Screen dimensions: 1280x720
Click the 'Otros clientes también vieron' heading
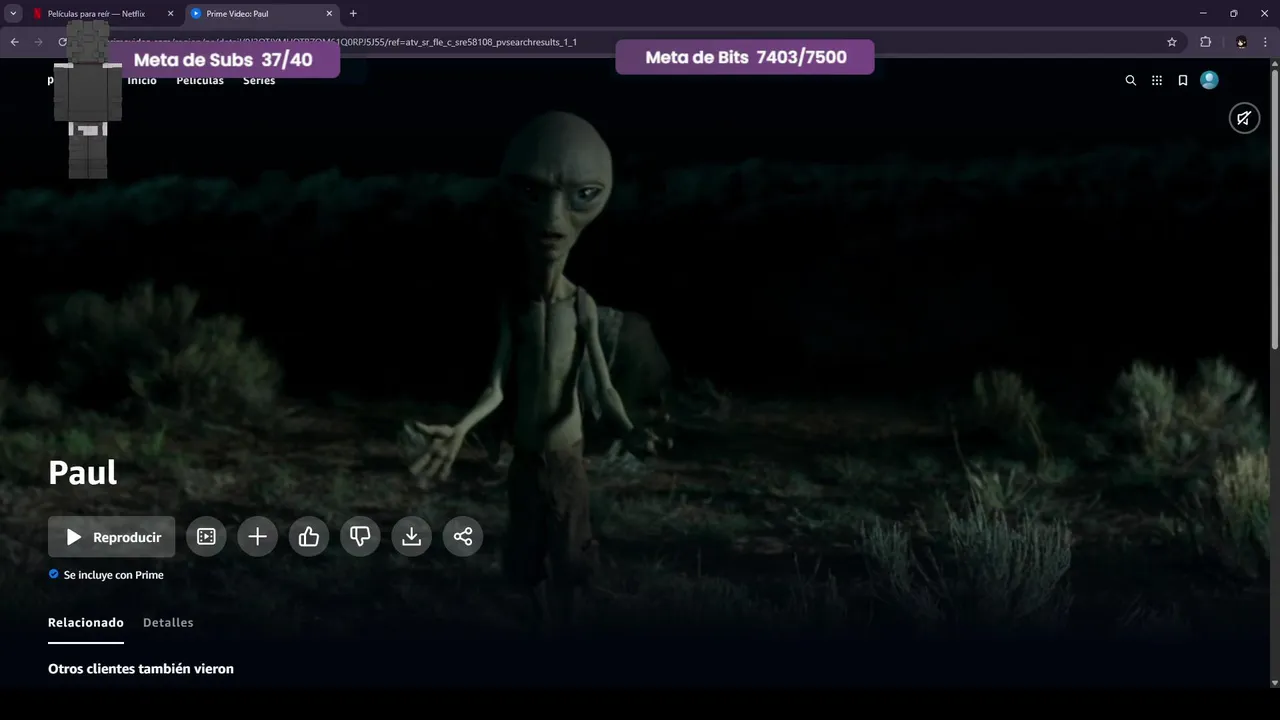pyautogui.click(x=141, y=668)
